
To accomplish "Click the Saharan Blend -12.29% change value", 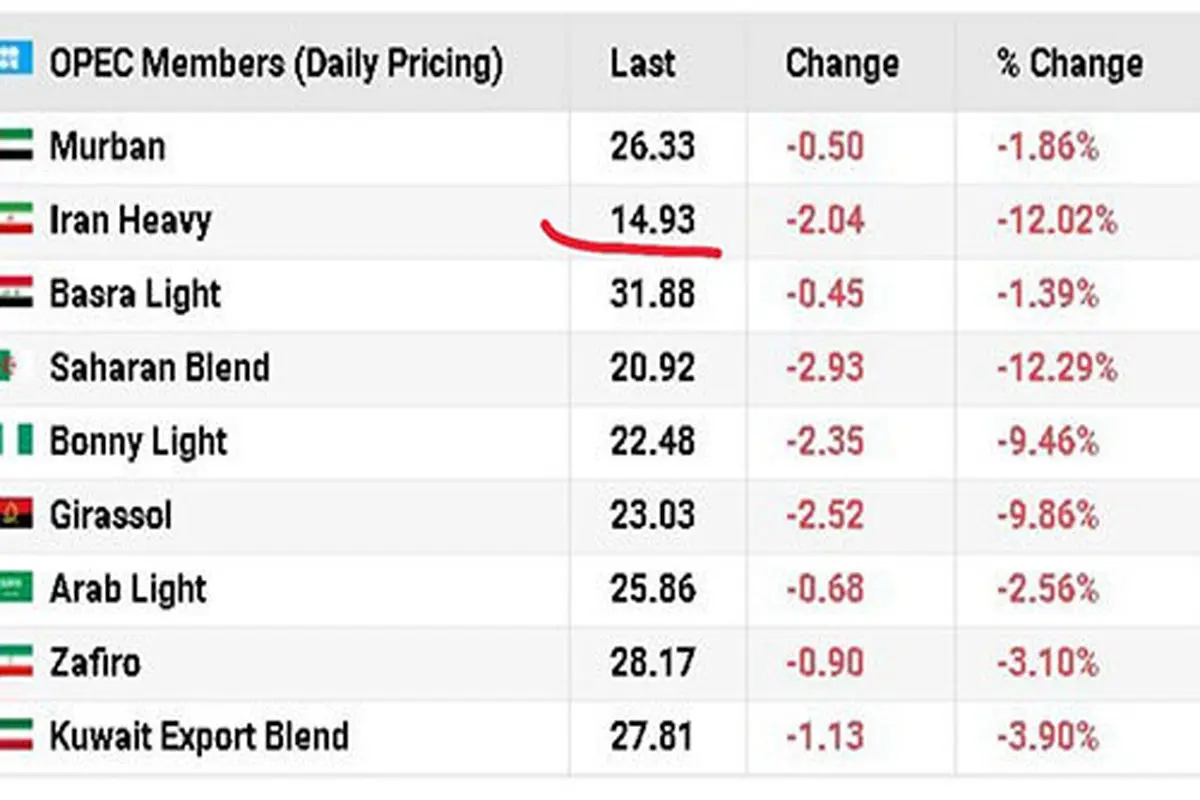I will point(1057,368).
